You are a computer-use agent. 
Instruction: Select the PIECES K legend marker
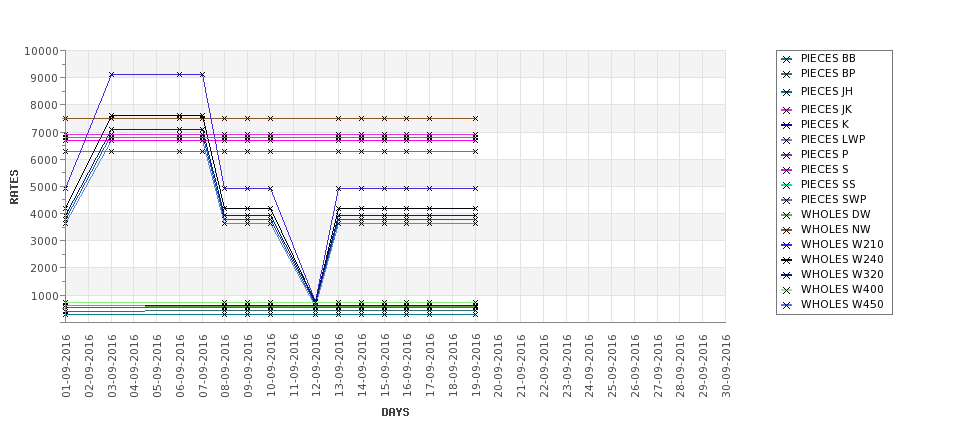click(787, 125)
